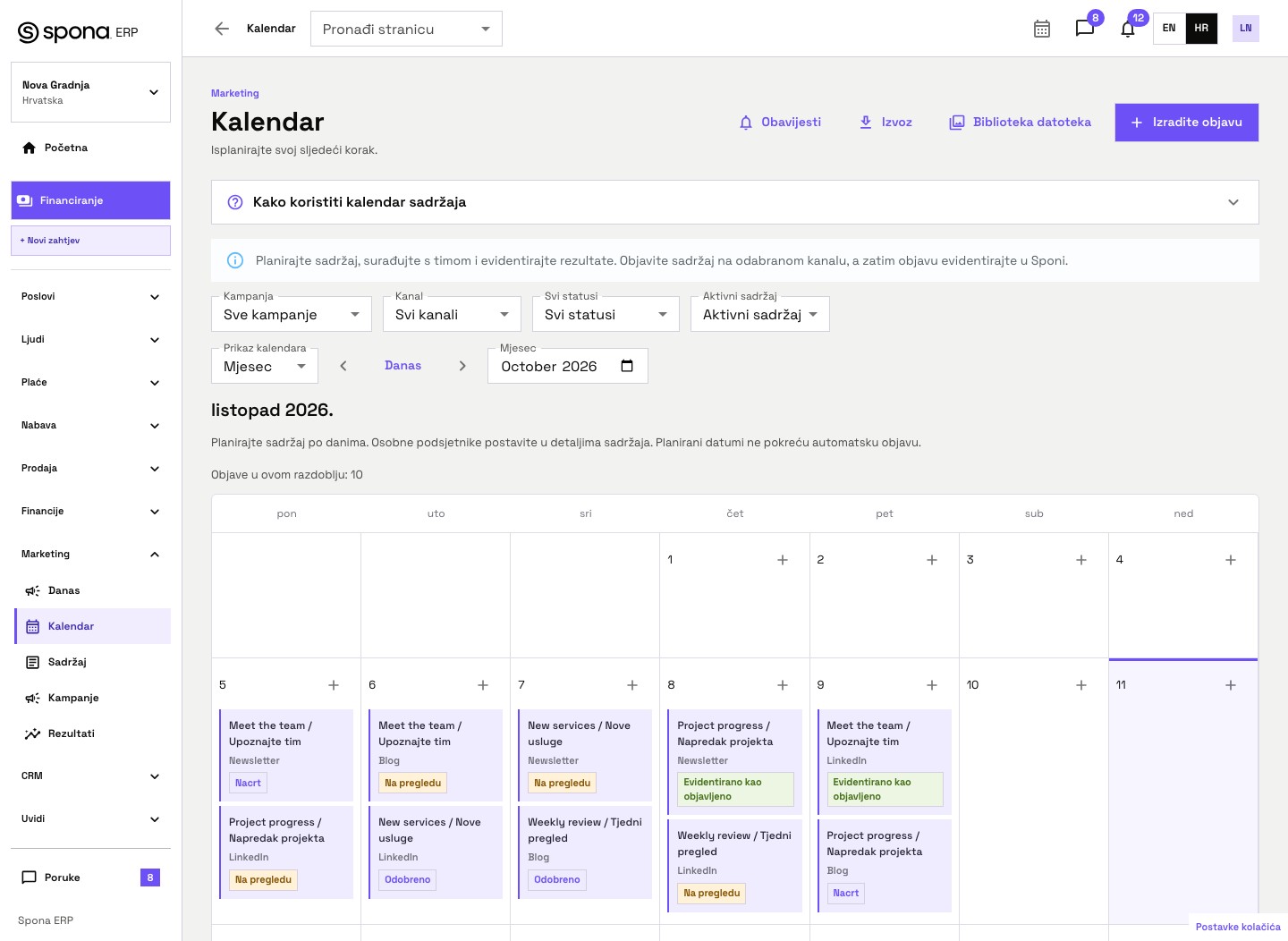The image size is (1288, 941).
Task: Open the Svi statusi filter dropdown
Action: [606, 314]
